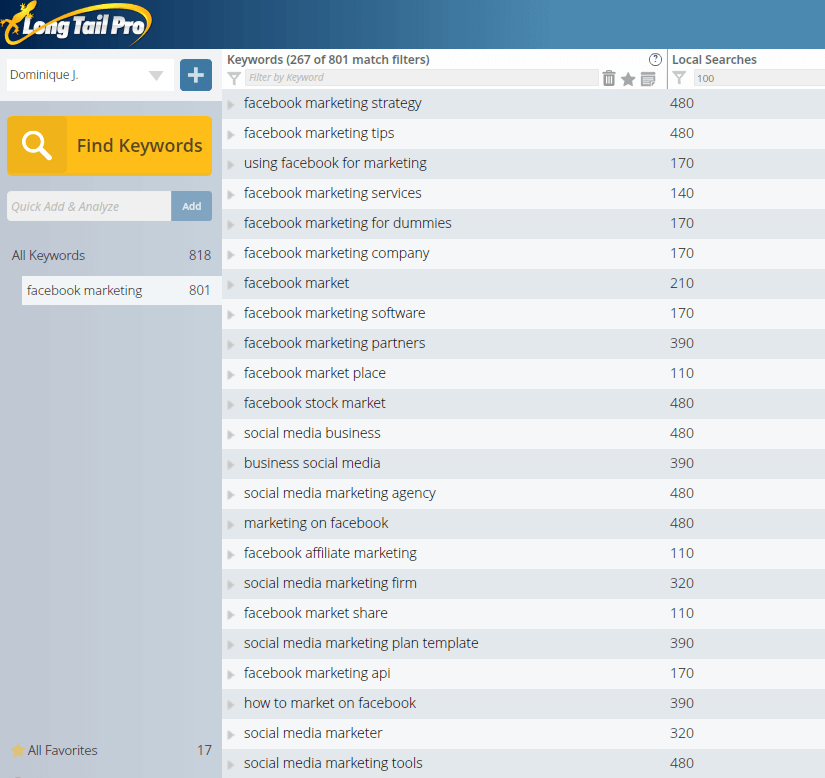This screenshot has height=778, width=825.
Task: Select keyword 'business social media'
Action: (x=312, y=463)
